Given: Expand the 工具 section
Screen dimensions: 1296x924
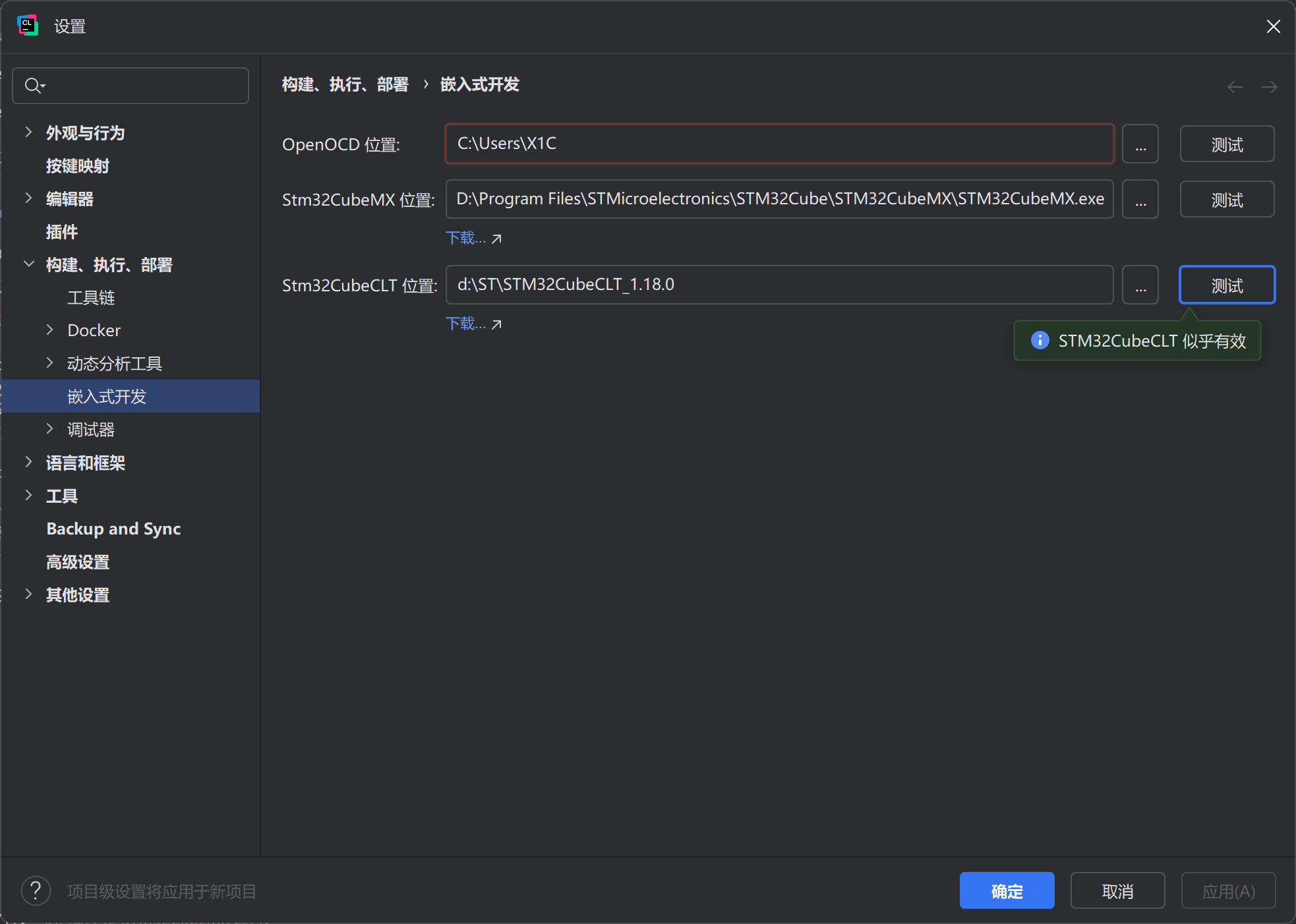Looking at the screenshot, I should [28, 495].
